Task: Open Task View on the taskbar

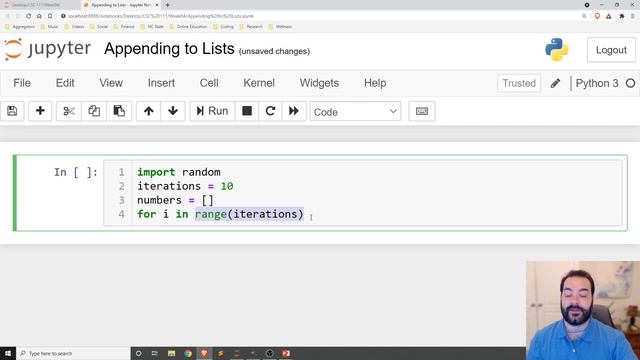Action: (155, 353)
